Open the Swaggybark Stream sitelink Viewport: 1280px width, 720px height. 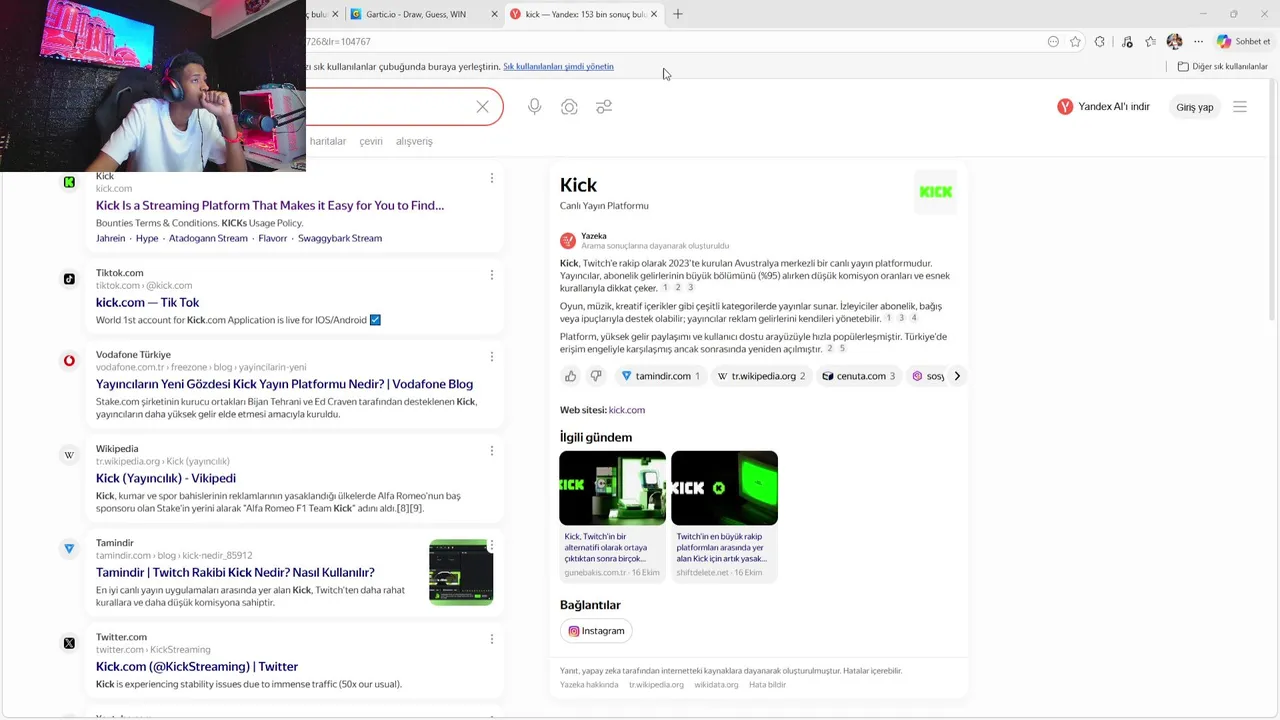coord(340,238)
